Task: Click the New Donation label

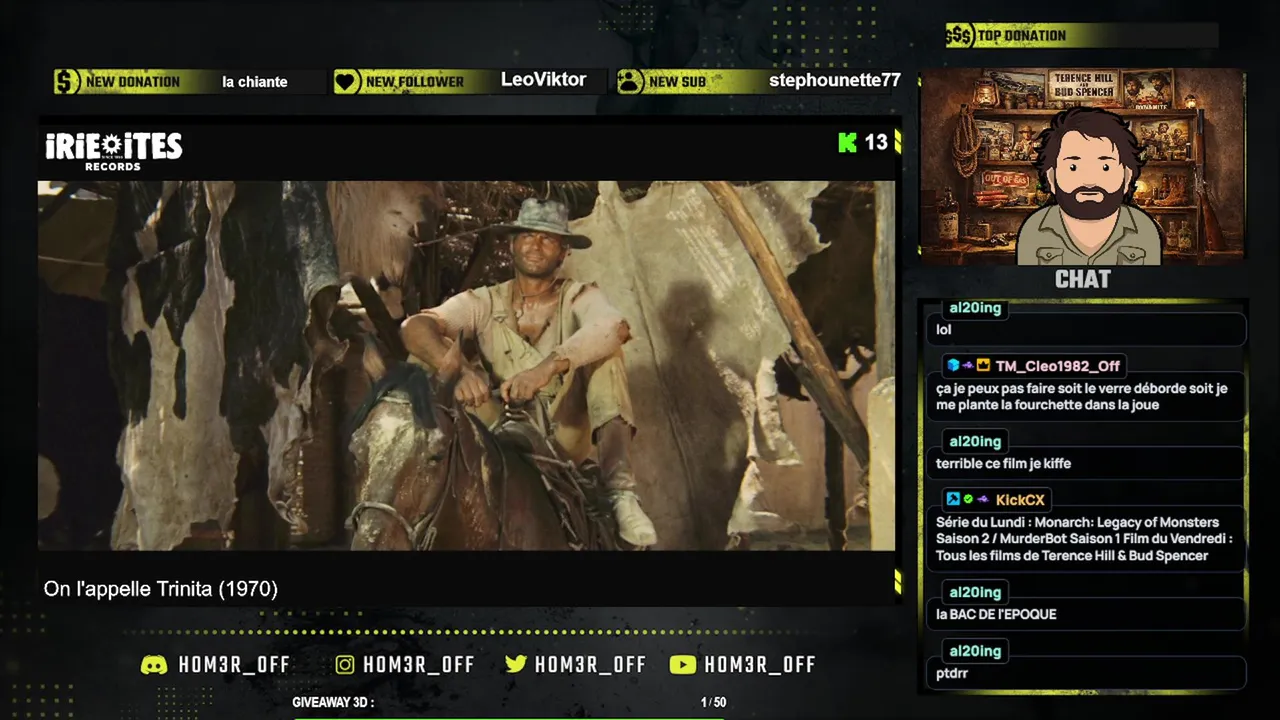Action: coord(133,82)
